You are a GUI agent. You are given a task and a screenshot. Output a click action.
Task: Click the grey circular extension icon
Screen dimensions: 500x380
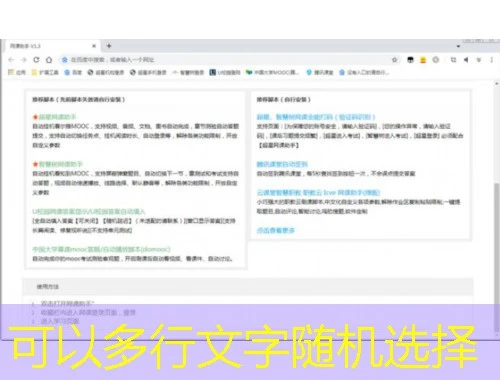pyautogui.click(x=436, y=60)
